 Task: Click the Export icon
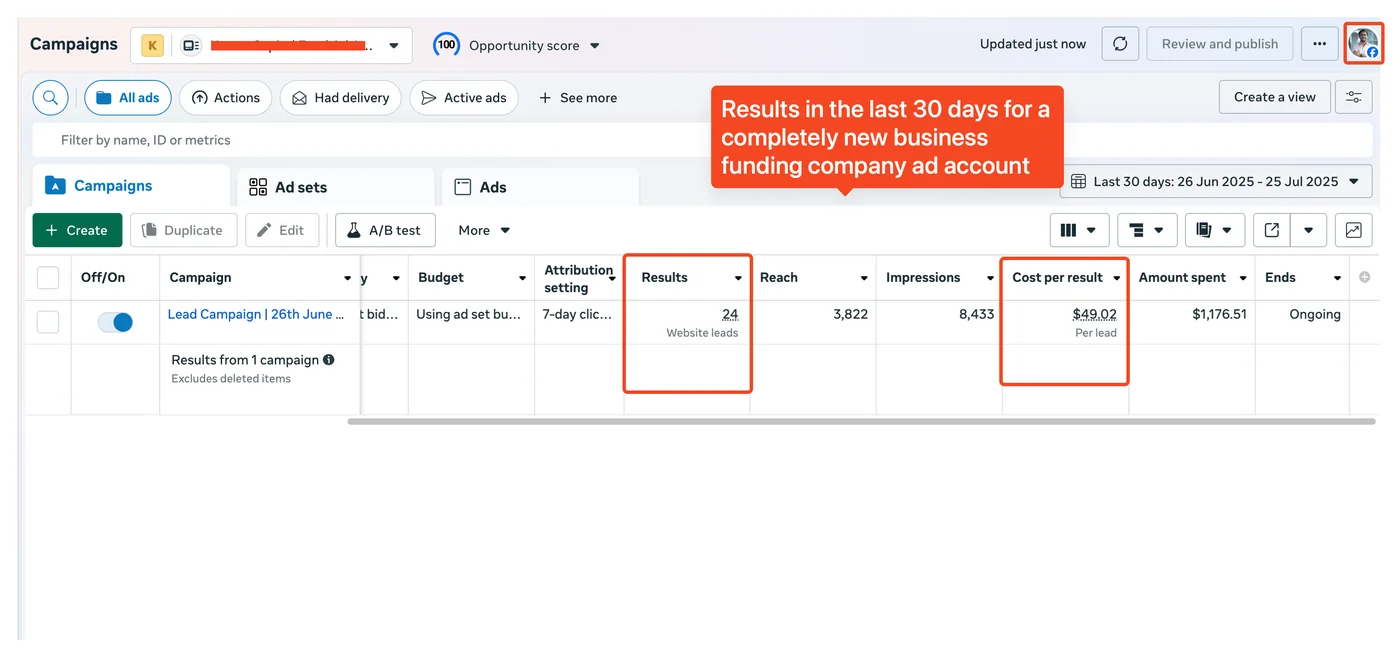(1271, 230)
